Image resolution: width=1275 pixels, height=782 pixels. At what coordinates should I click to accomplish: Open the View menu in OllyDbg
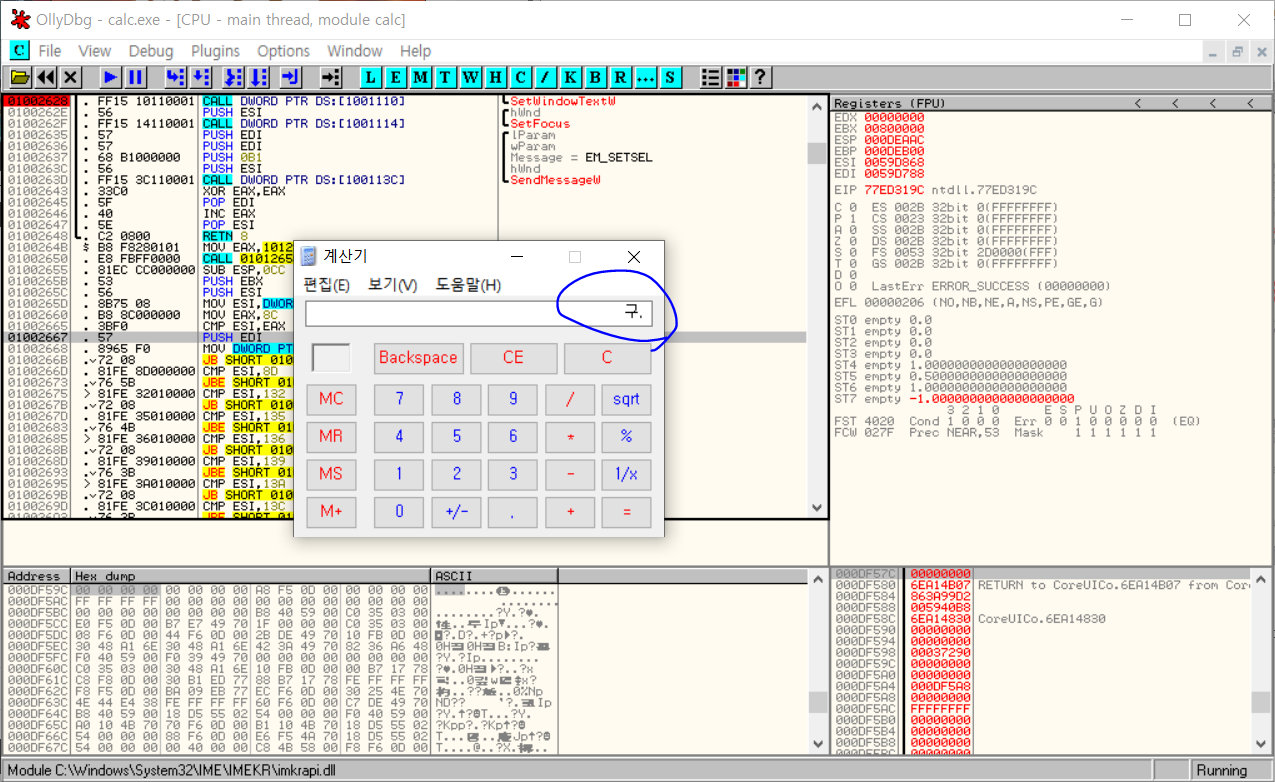[x=95, y=51]
